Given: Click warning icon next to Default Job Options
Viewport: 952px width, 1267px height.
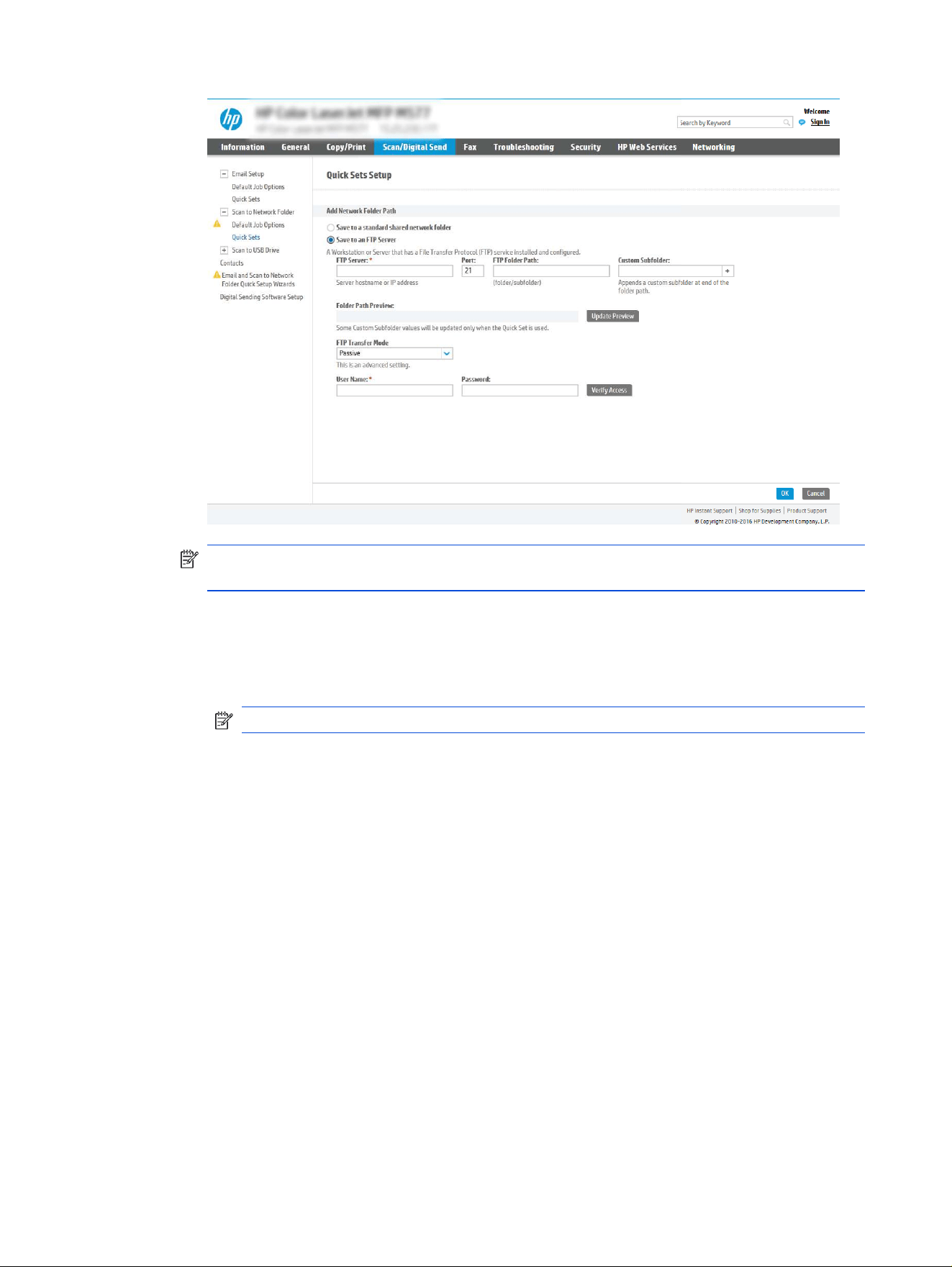Looking at the screenshot, I should pyautogui.click(x=217, y=224).
